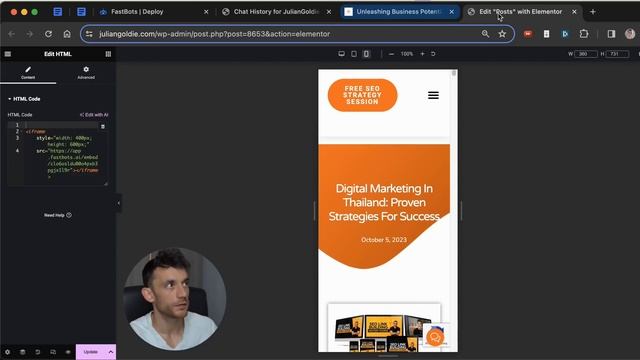Click the preview height input field
Screen dimensions: 640x360
(x=617, y=54)
